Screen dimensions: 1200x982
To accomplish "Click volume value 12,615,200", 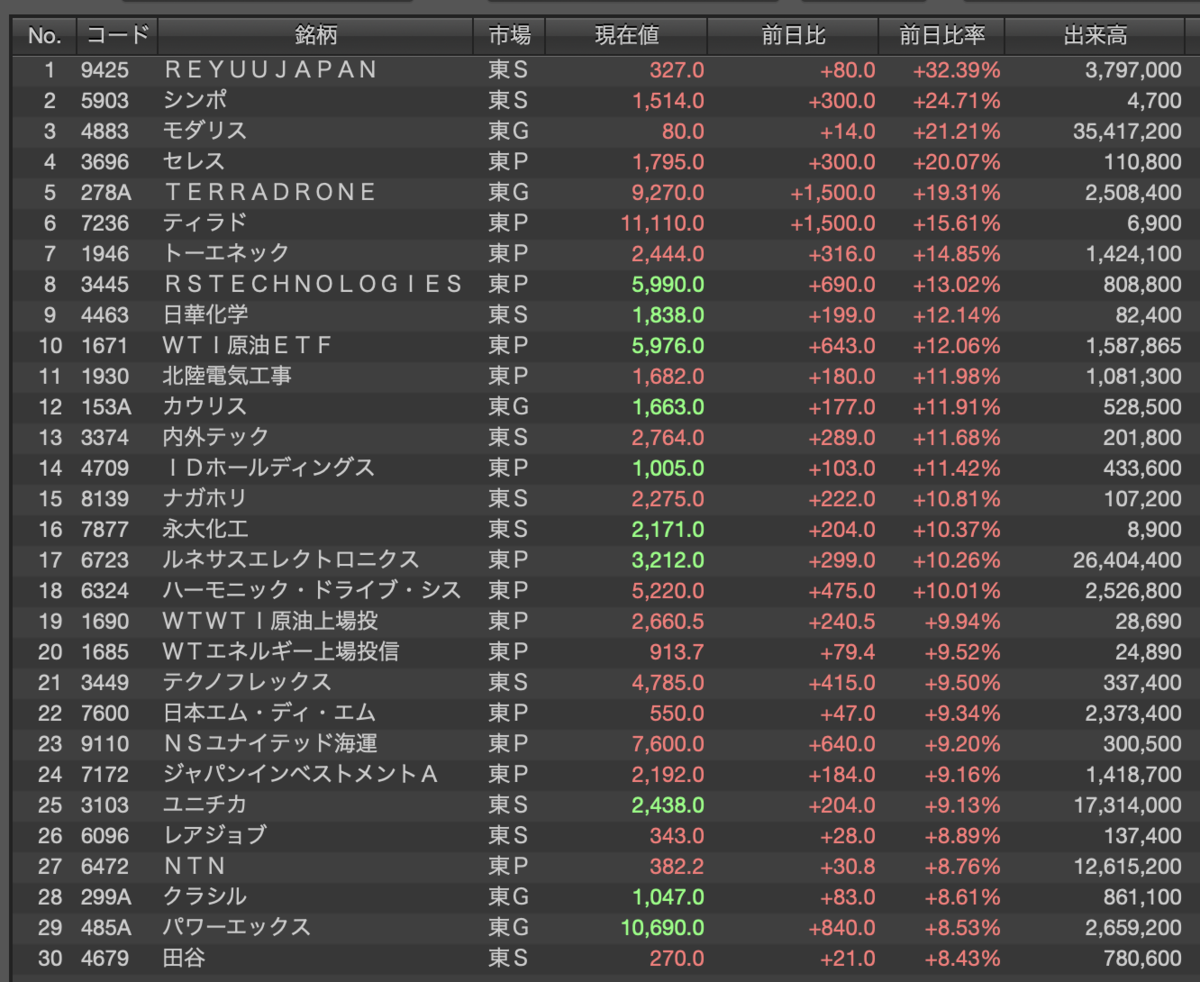I will point(1126,866).
